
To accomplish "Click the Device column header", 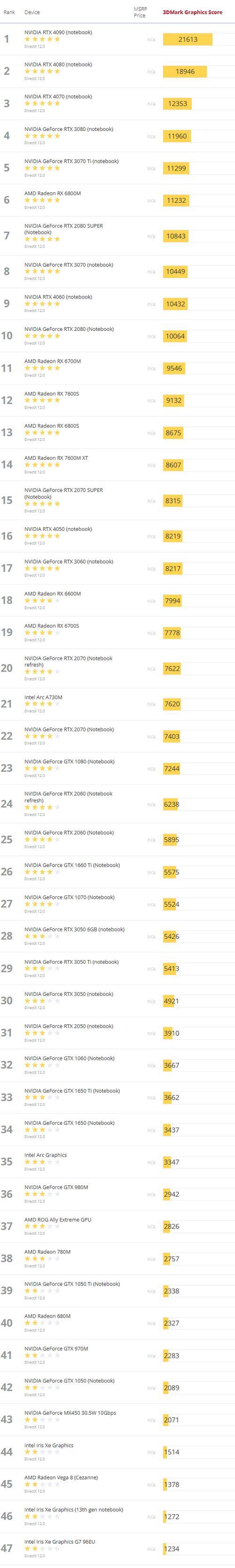I will pos(32,12).
